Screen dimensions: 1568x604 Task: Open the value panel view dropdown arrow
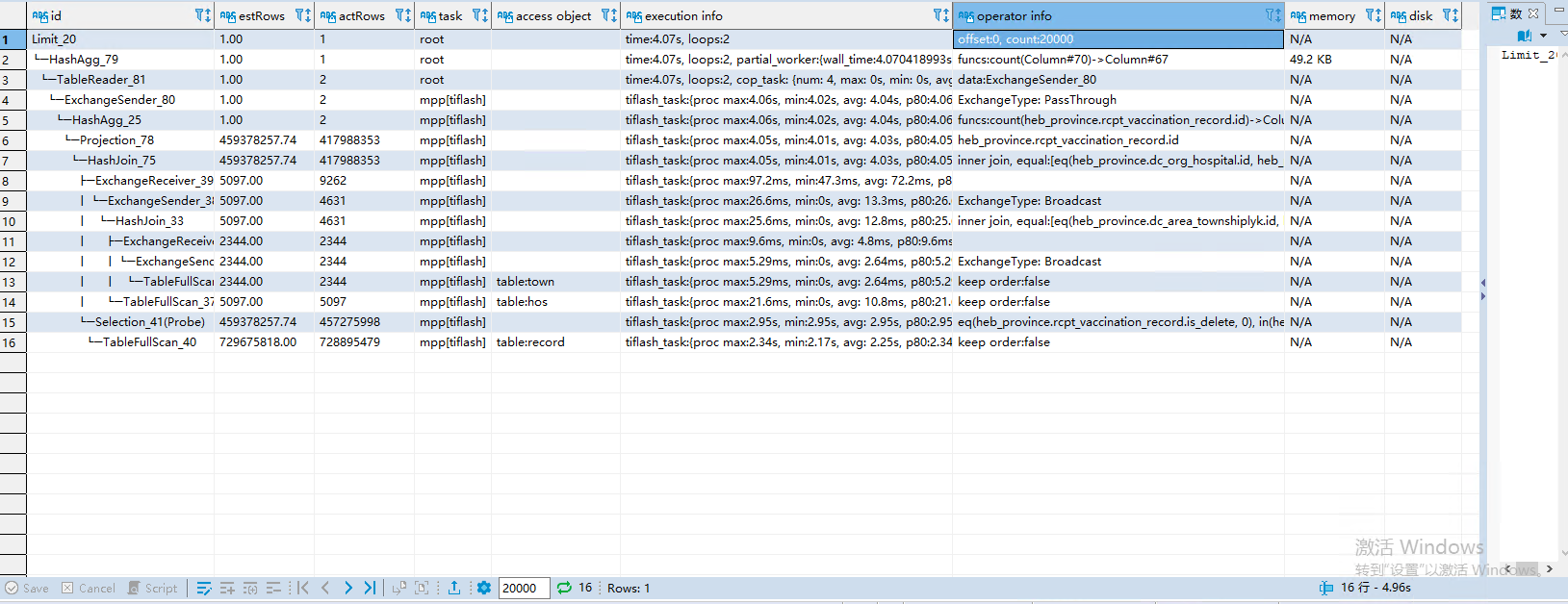1543,37
